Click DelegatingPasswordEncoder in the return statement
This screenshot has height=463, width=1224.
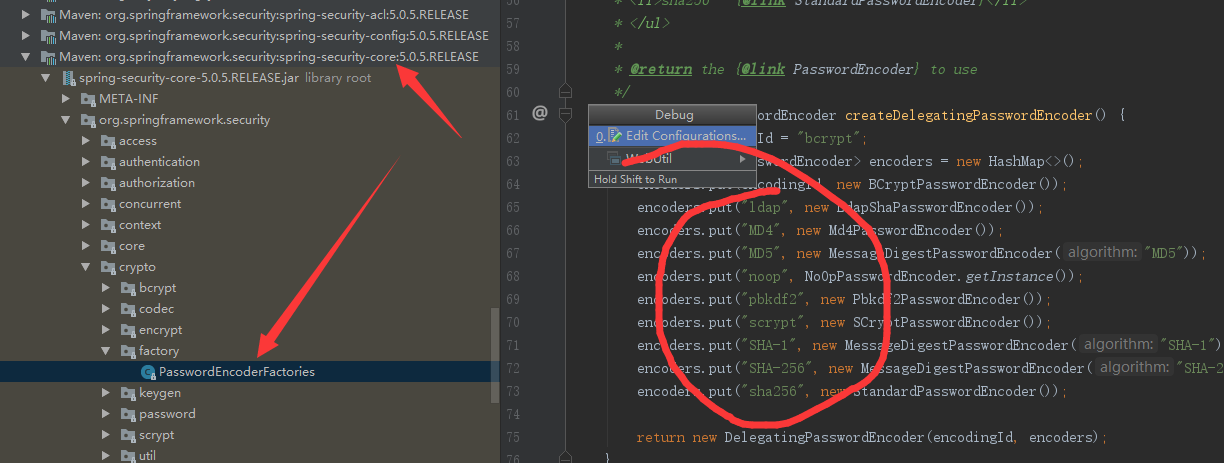pos(824,437)
